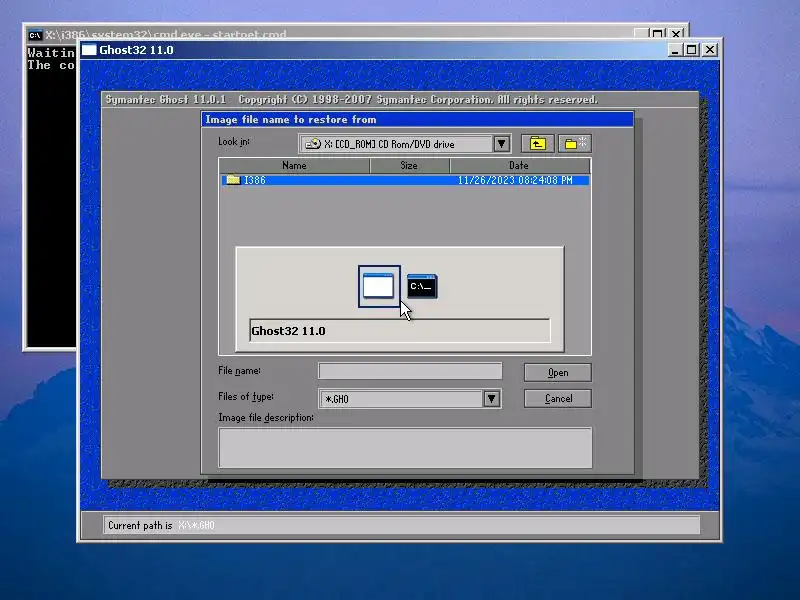Click cmd window title bar icon

click(x=35, y=35)
